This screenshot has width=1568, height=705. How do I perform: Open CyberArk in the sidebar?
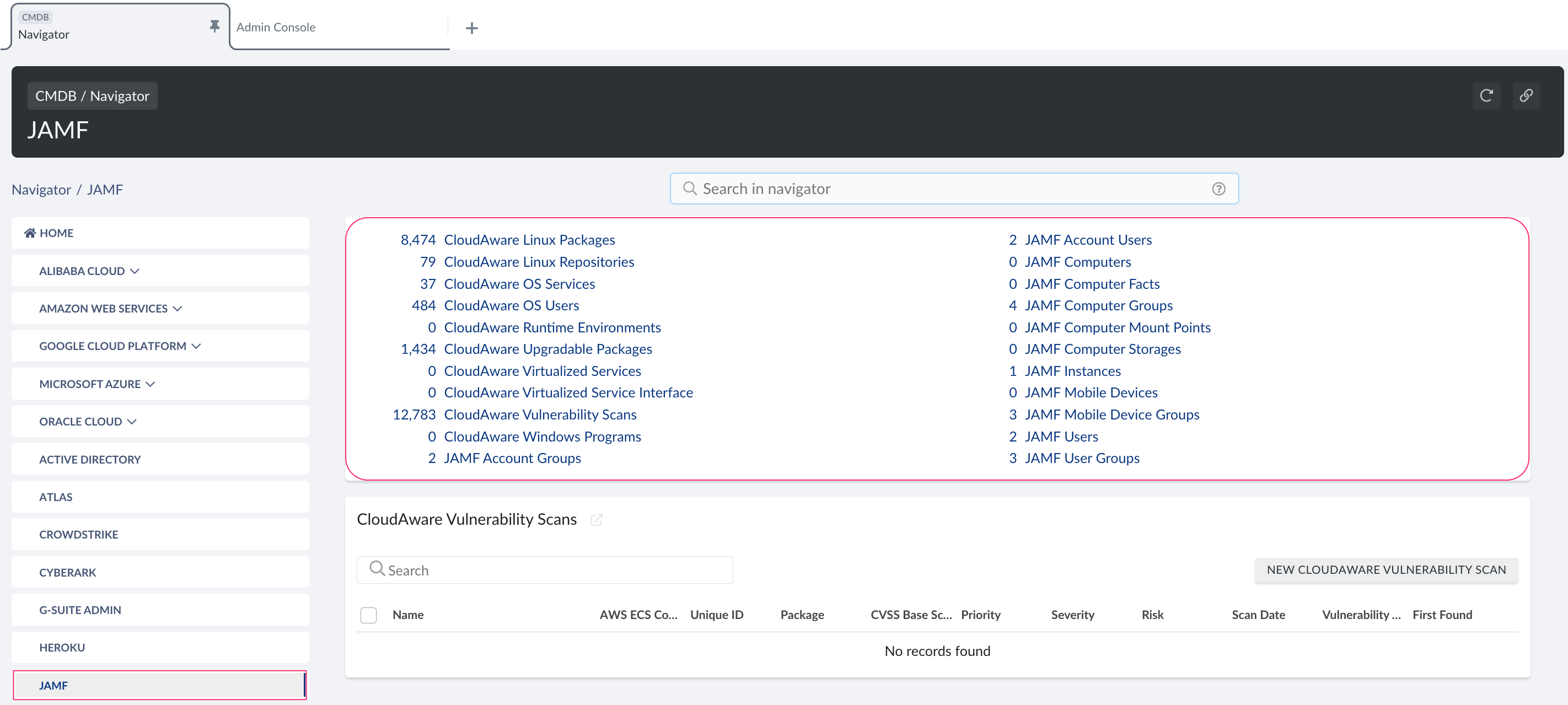click(160, 572)
